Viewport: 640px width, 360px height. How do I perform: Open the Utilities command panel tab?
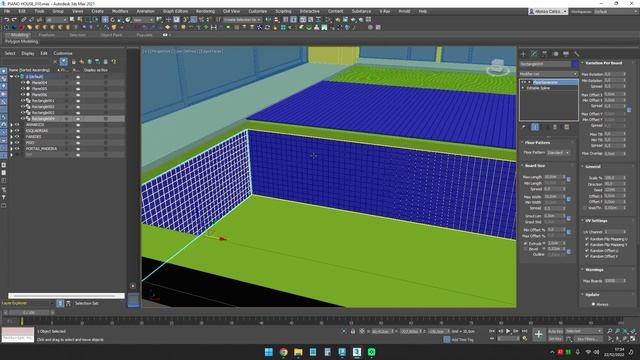576,54
